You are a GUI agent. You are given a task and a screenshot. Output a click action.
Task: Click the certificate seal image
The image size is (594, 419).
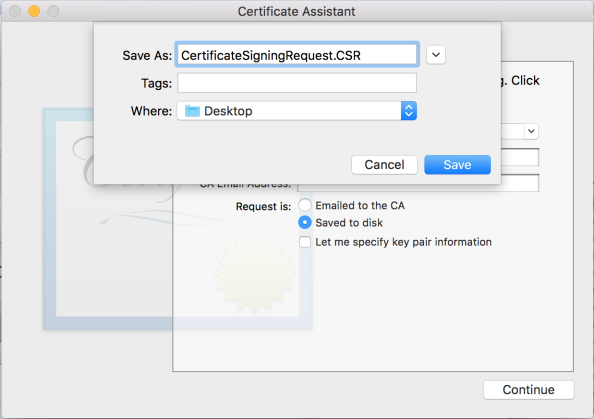click(254, 273)
